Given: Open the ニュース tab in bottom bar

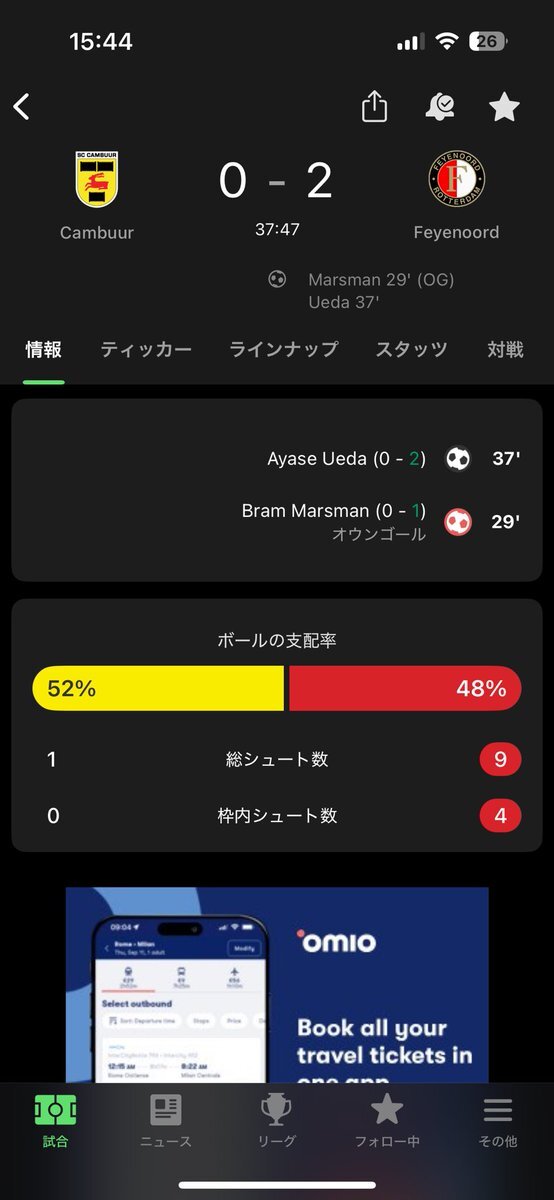Looking at the screenshot, I should pyautogui.click(x=165, y=1121).
